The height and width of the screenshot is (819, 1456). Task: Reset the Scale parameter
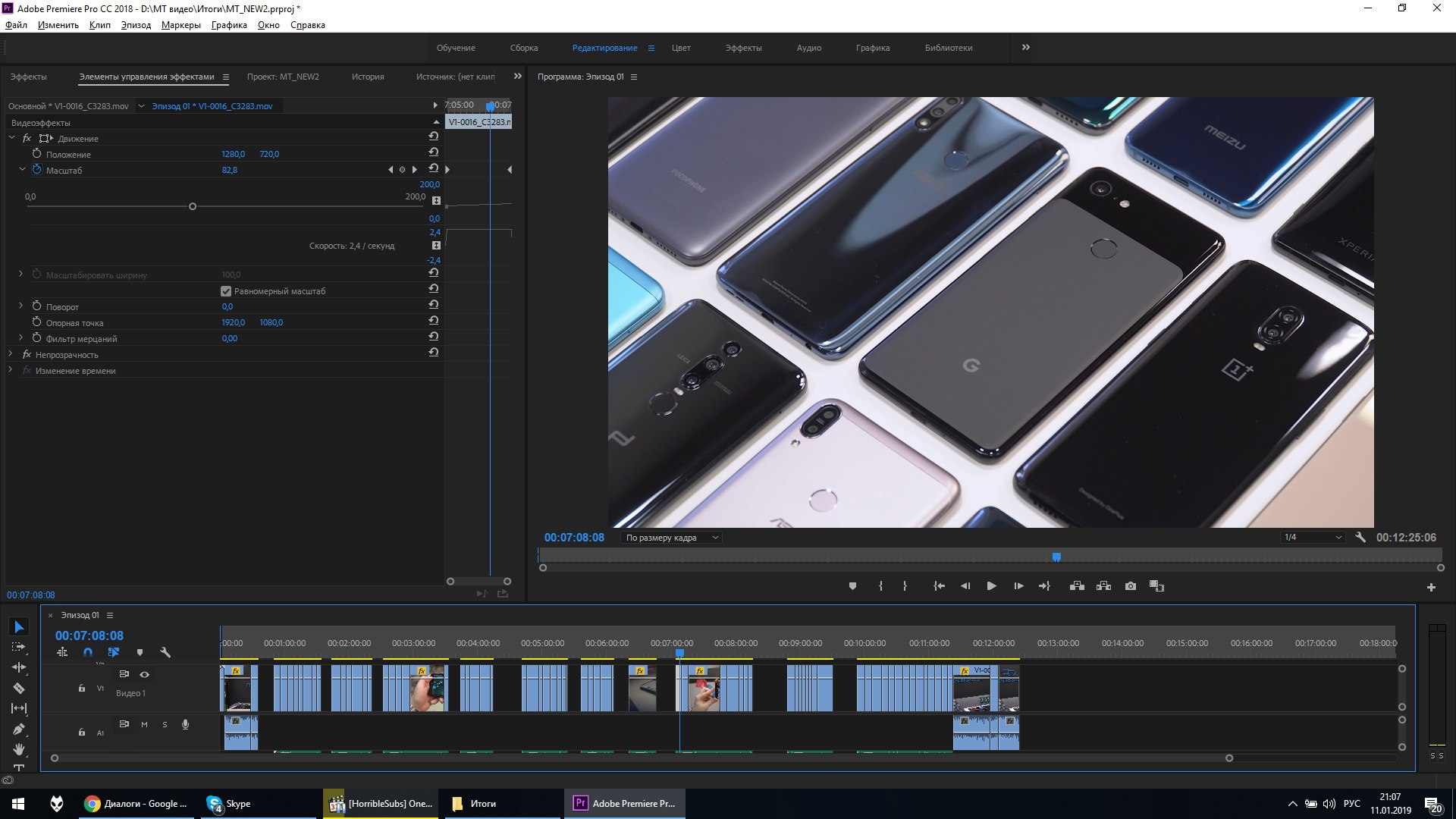[434, 168]
